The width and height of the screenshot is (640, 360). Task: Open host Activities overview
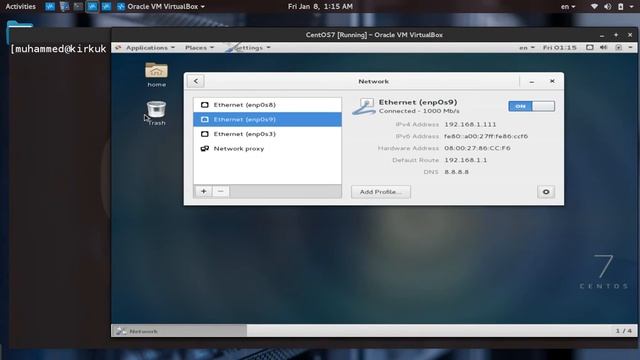(x=20, y=7)
